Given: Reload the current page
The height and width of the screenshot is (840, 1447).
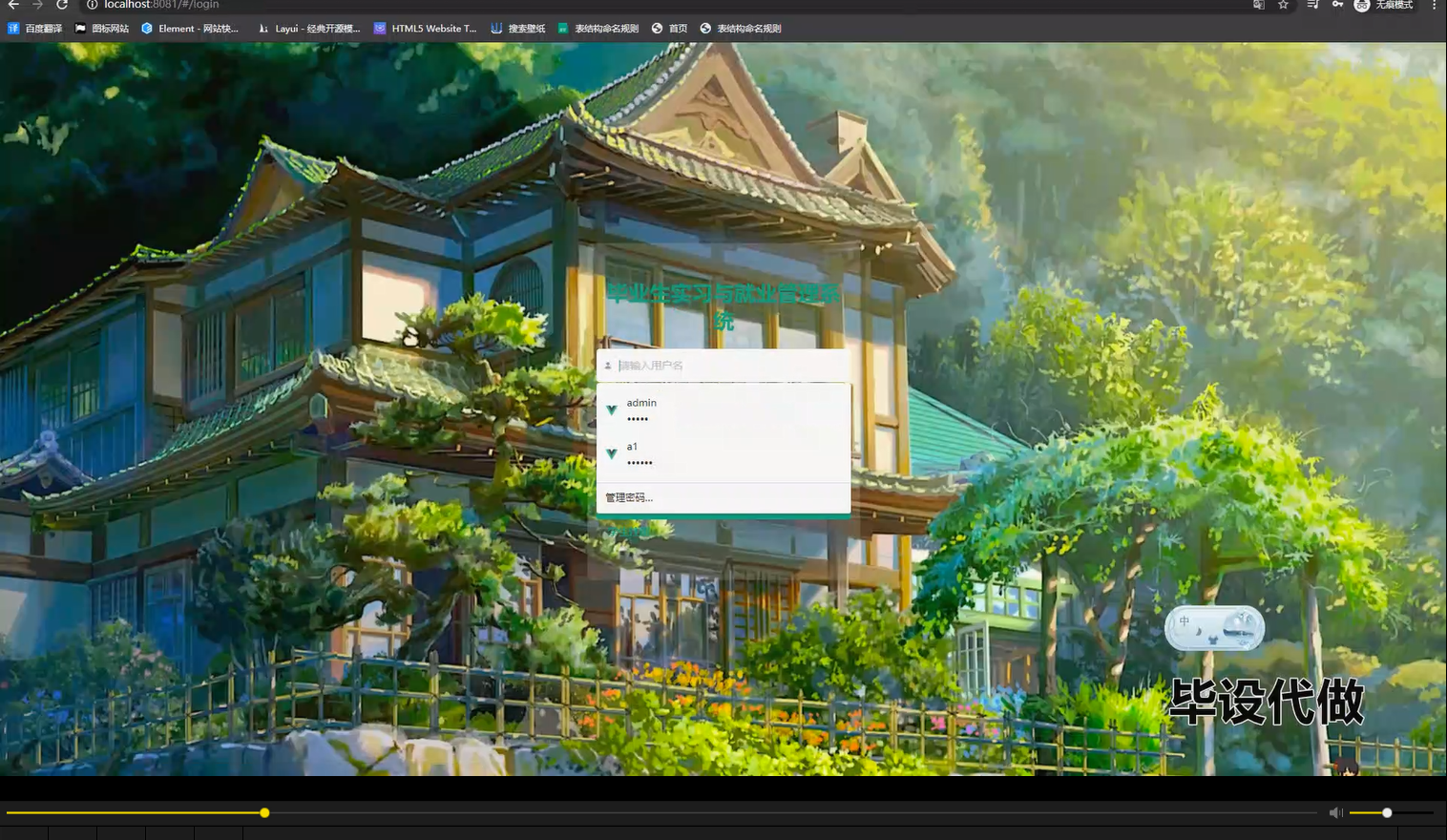Looking at the screenshot, I should (62, 6).
